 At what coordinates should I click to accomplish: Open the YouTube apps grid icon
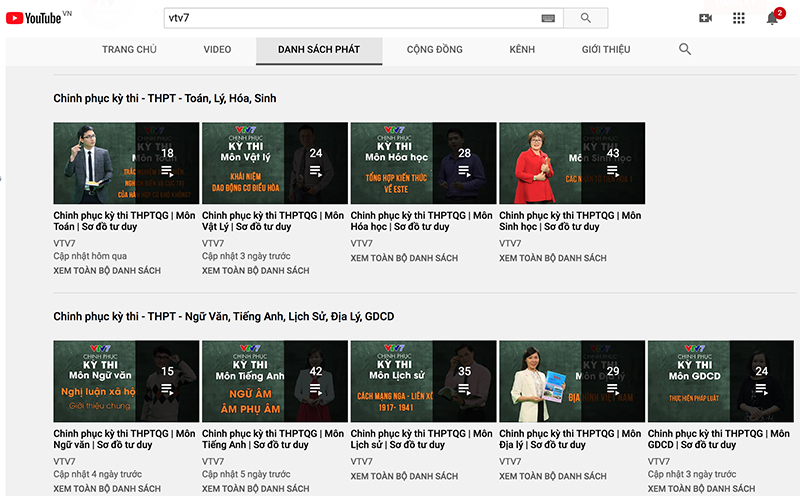(x=739, y=18)
